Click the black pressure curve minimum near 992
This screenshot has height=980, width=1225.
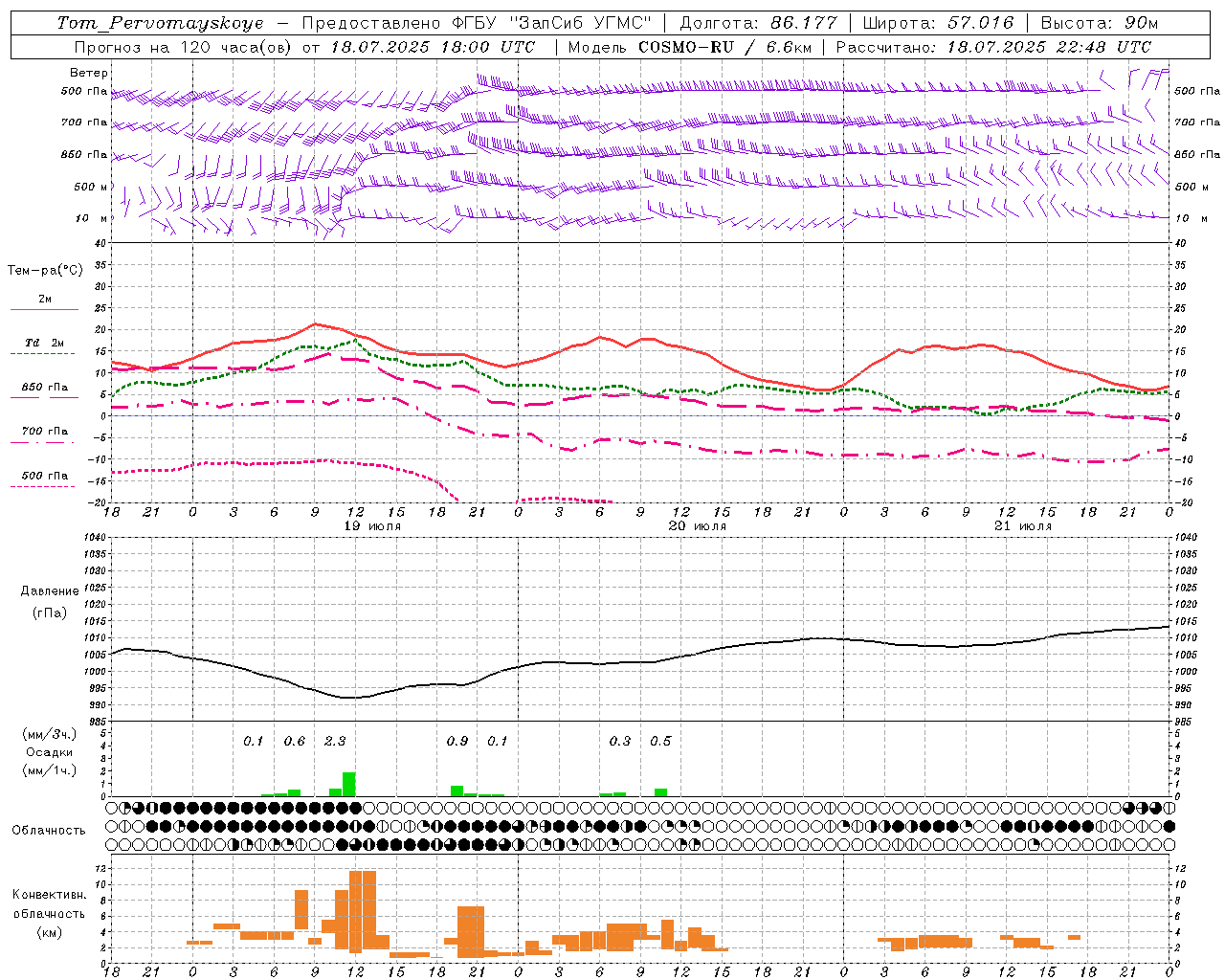pyautogui.click(x=352, y=698)
